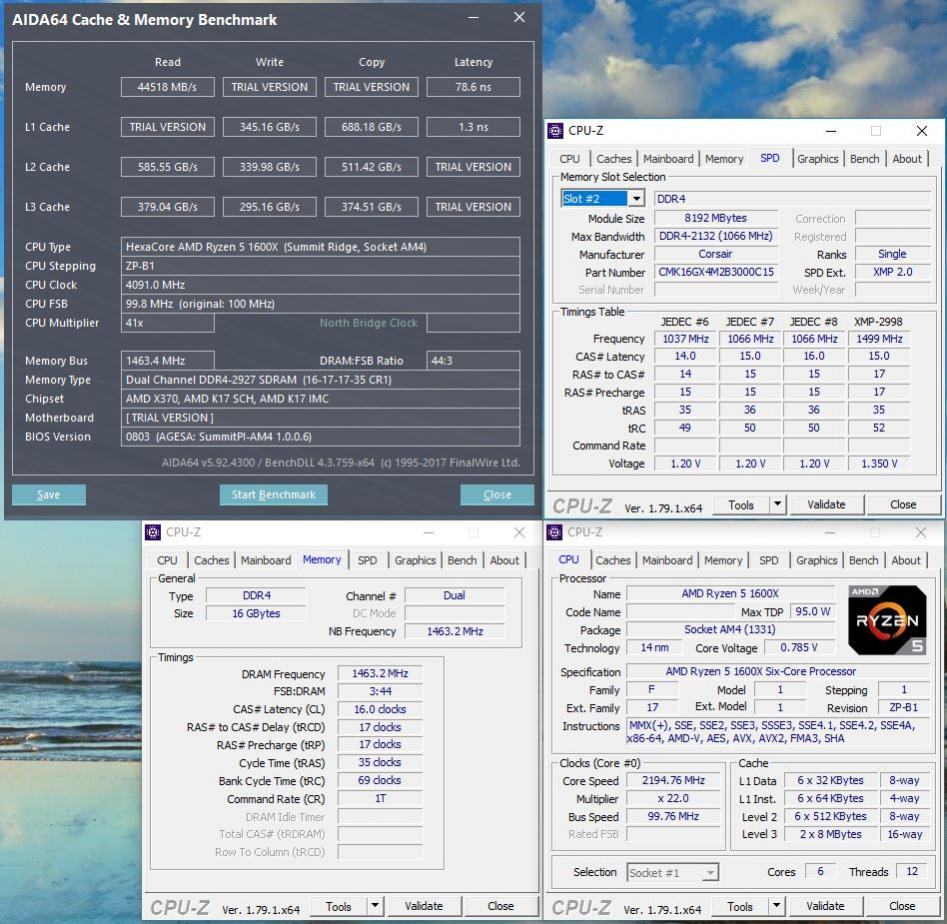Screen dimensions: 947x924
Task: Click XMP-2998 voltage 1.350 V
Action: click(879, 463)
